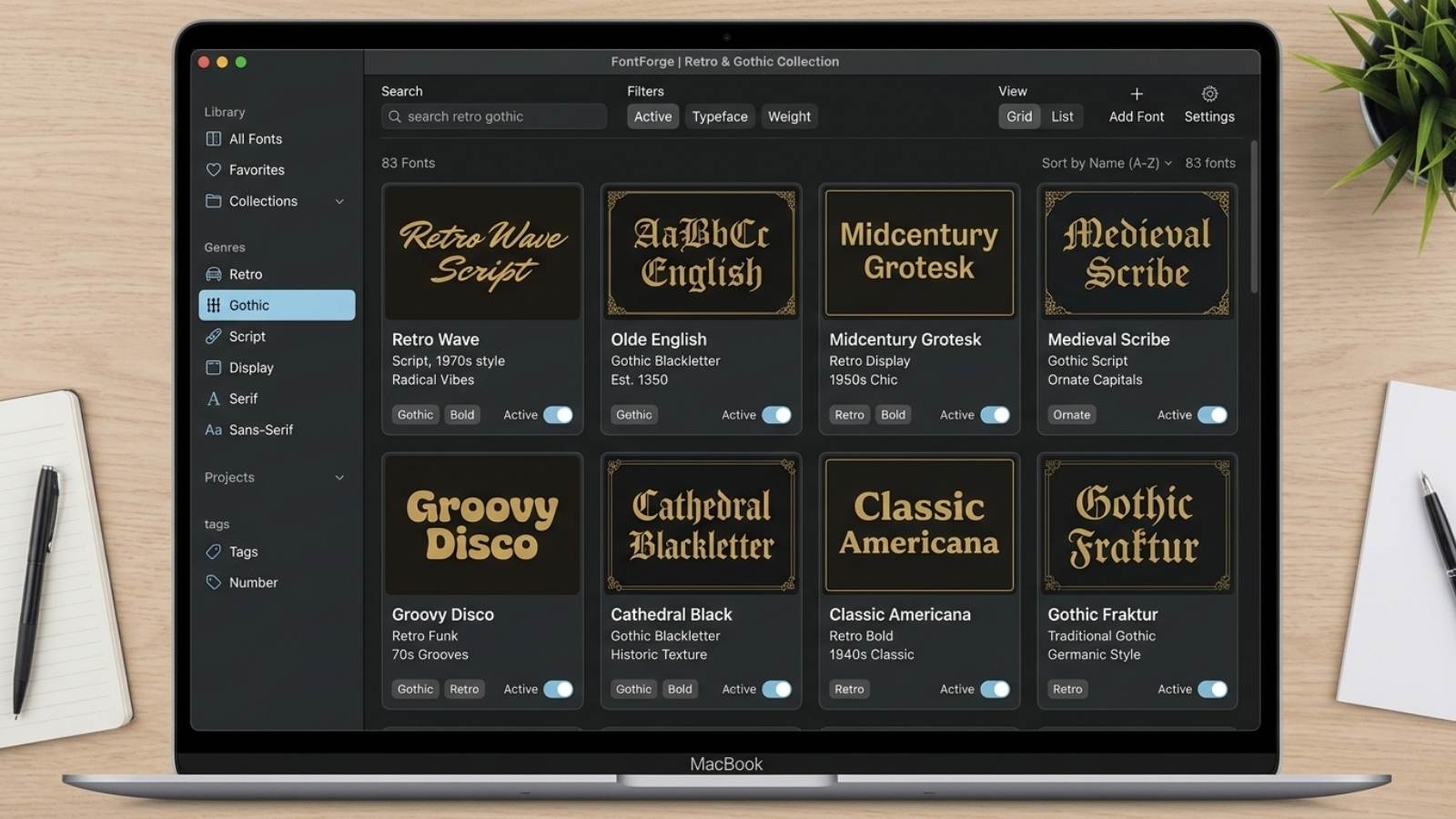Choose the Sans-Serif genre
Viewport: 1456px width, 819px height.
pos(277,430)
